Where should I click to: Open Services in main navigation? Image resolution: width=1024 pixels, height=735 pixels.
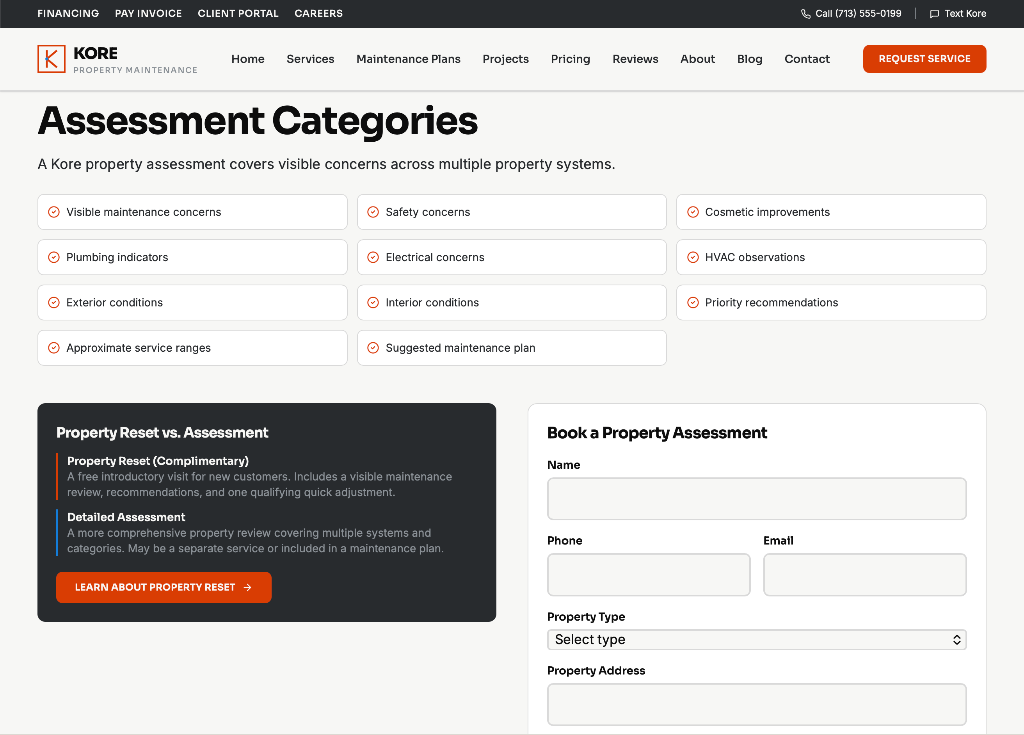click(310, 59)
